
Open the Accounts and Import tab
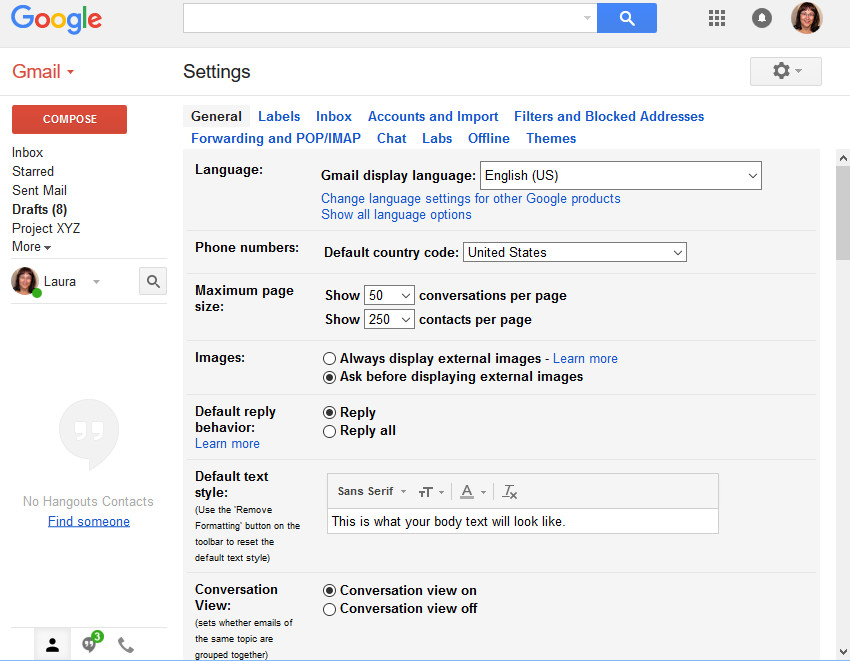click(433, 116)
